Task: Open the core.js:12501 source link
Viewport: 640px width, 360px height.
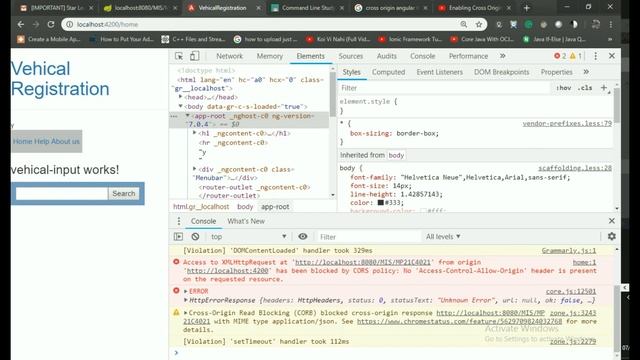Action: 571,291
